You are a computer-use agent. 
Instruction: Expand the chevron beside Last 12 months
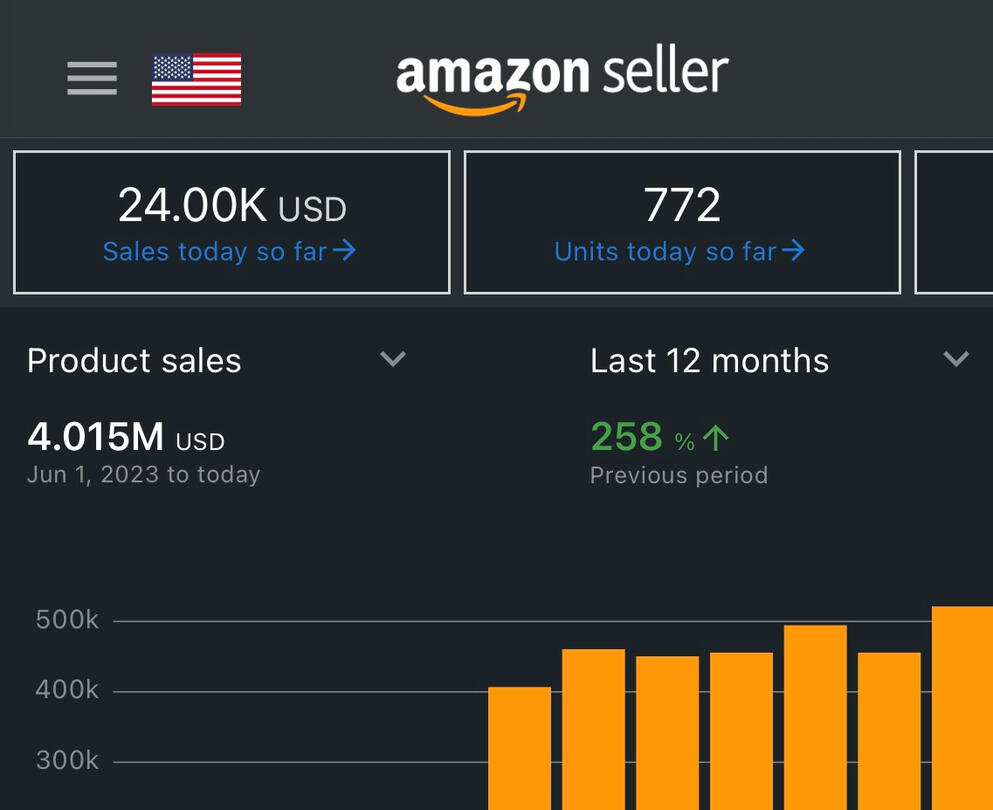(956, 359)
